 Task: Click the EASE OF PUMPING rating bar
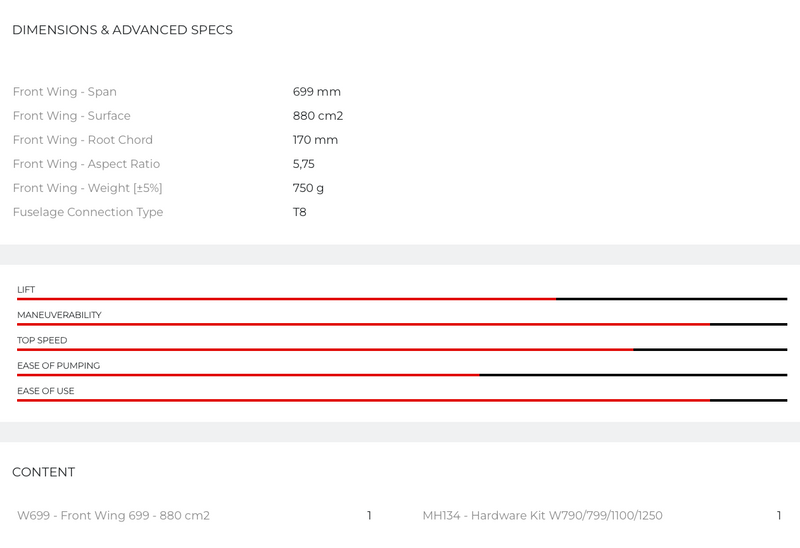tap(402, 375)
